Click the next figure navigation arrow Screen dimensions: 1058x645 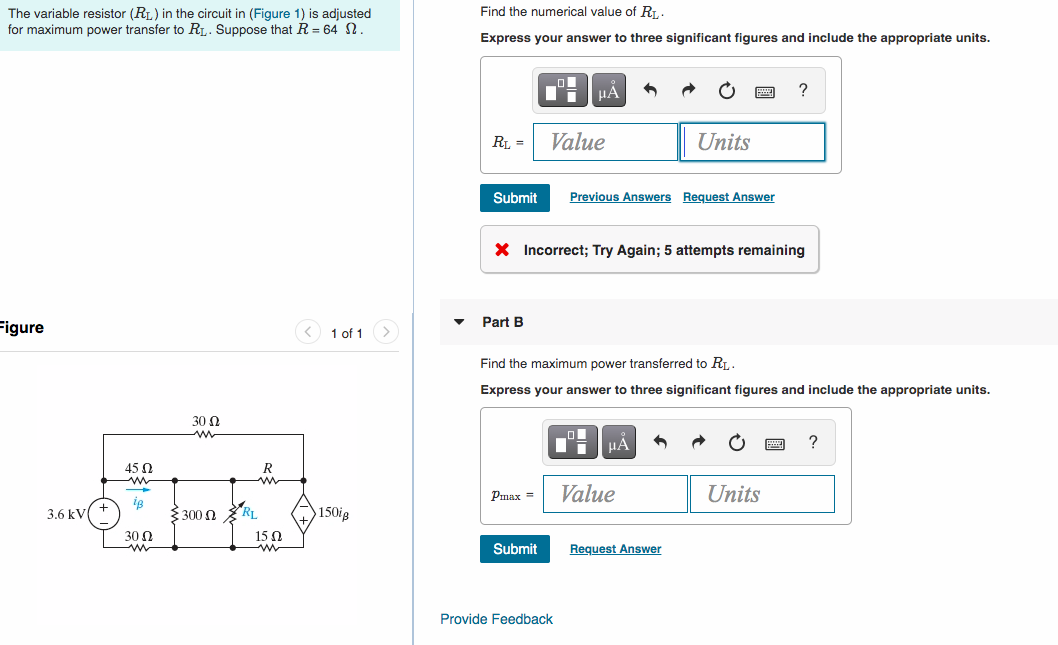tap(385, 331)
